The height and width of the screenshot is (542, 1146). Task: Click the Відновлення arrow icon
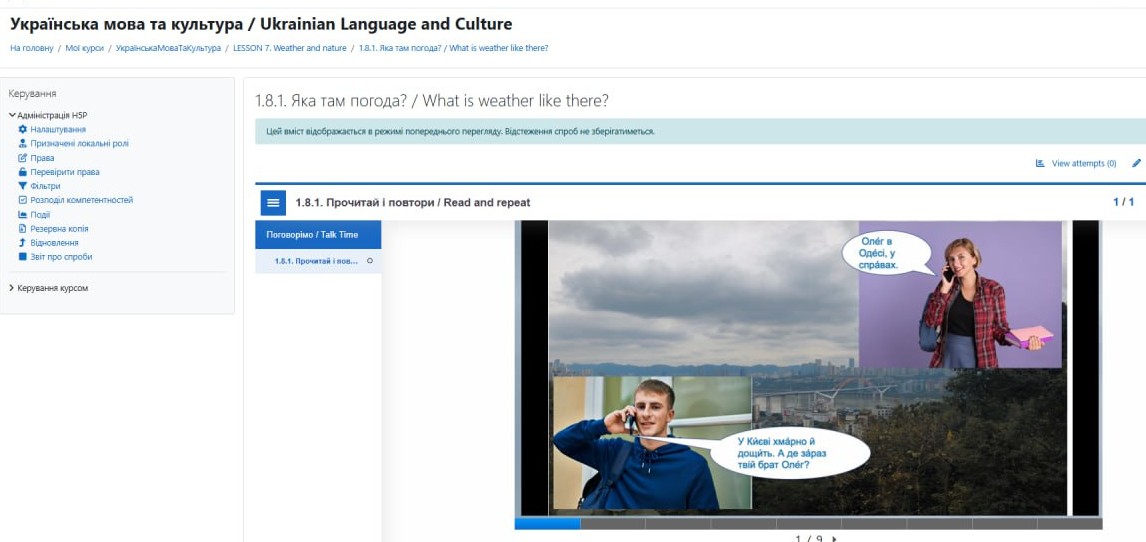coord(23,243)
